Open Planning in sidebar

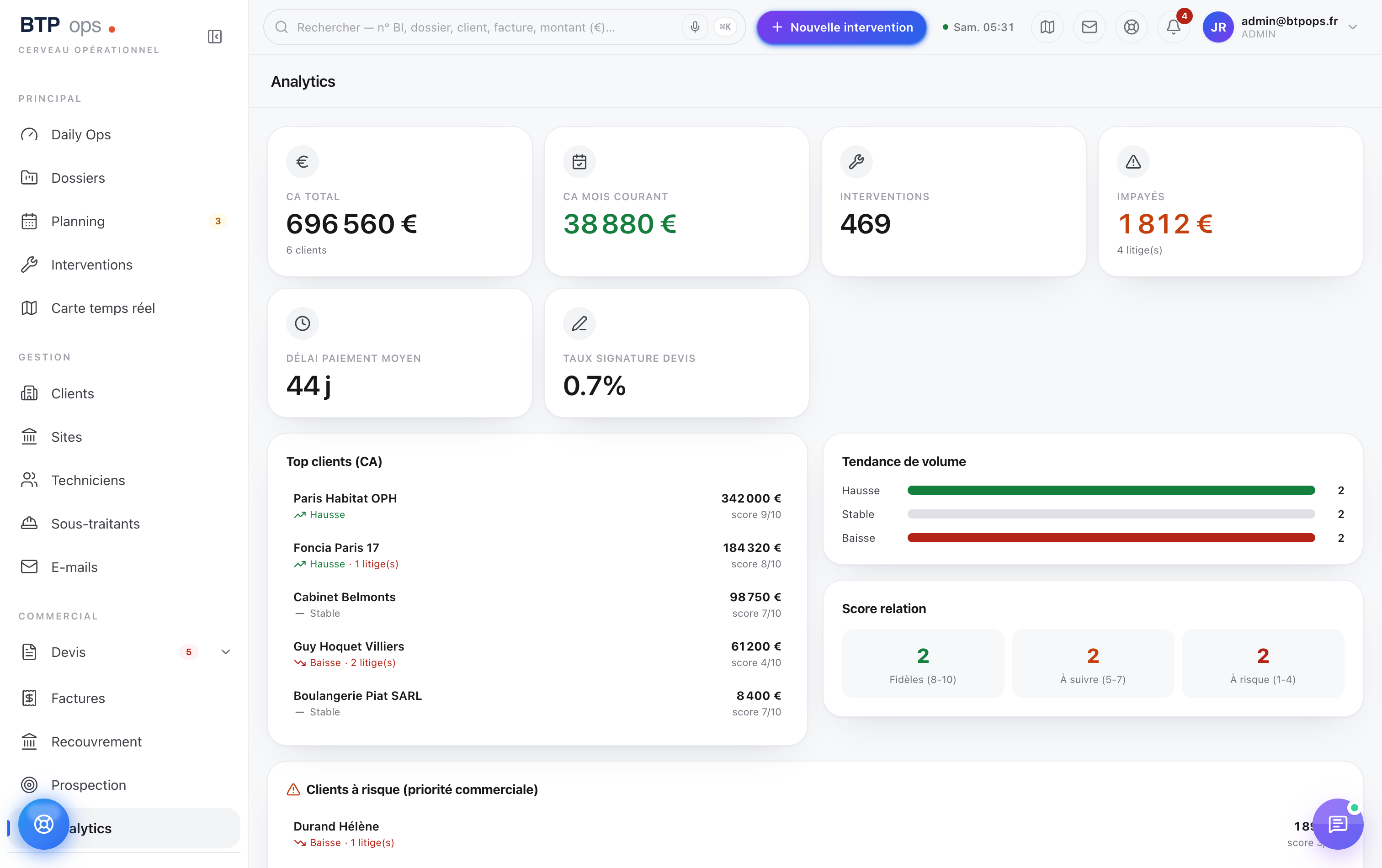pos(124,222)
